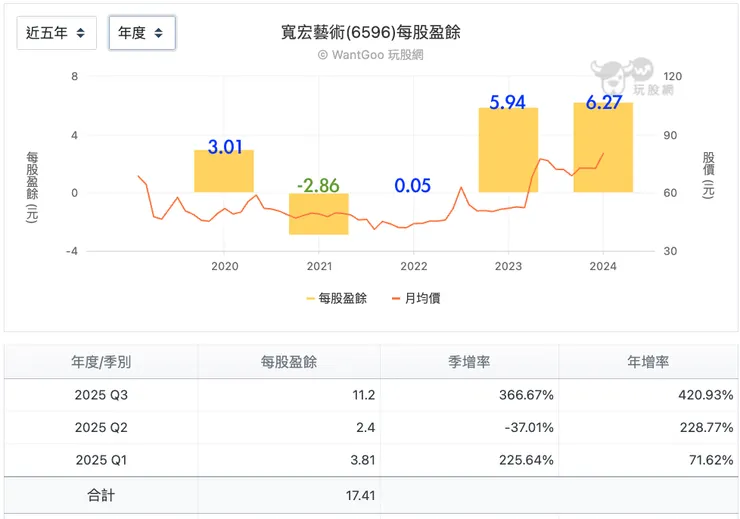Click the yellow 每股盈餘 legend swatch
Image resolution: width=740 pixels, height=519 pixels.
(x=308, y=298)
